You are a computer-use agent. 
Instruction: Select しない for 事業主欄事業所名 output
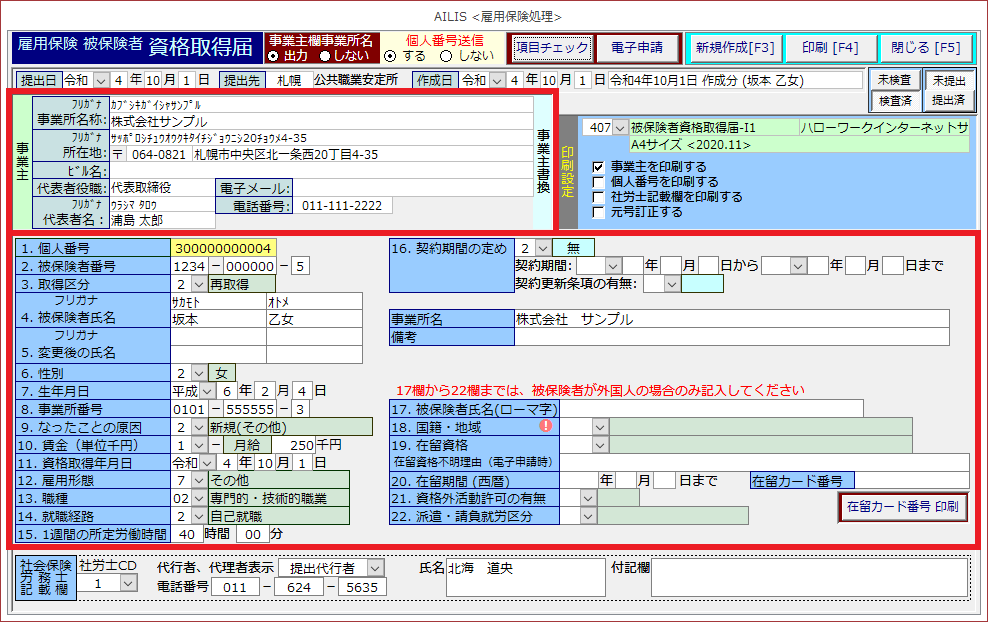coord(324,56)
